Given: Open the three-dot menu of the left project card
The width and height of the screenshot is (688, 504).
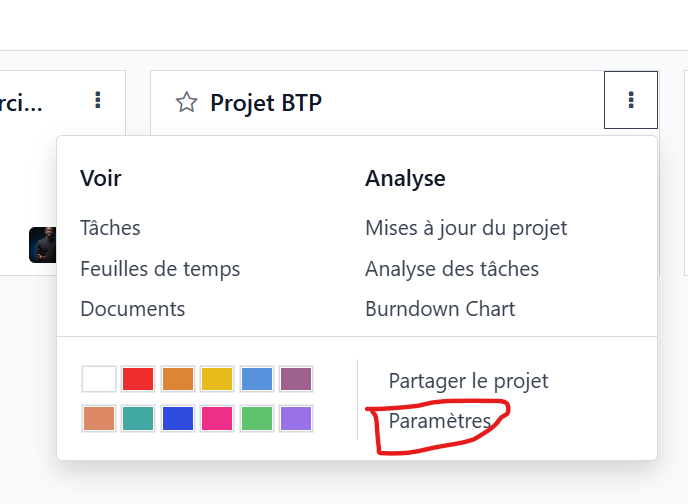Looking at the screenshot, I should [98, 100].
